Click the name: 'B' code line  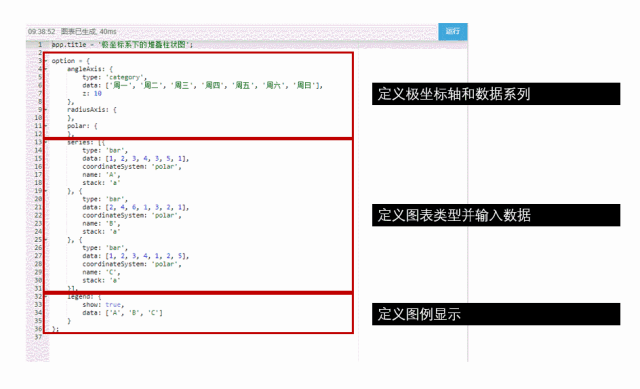point(101,223)
